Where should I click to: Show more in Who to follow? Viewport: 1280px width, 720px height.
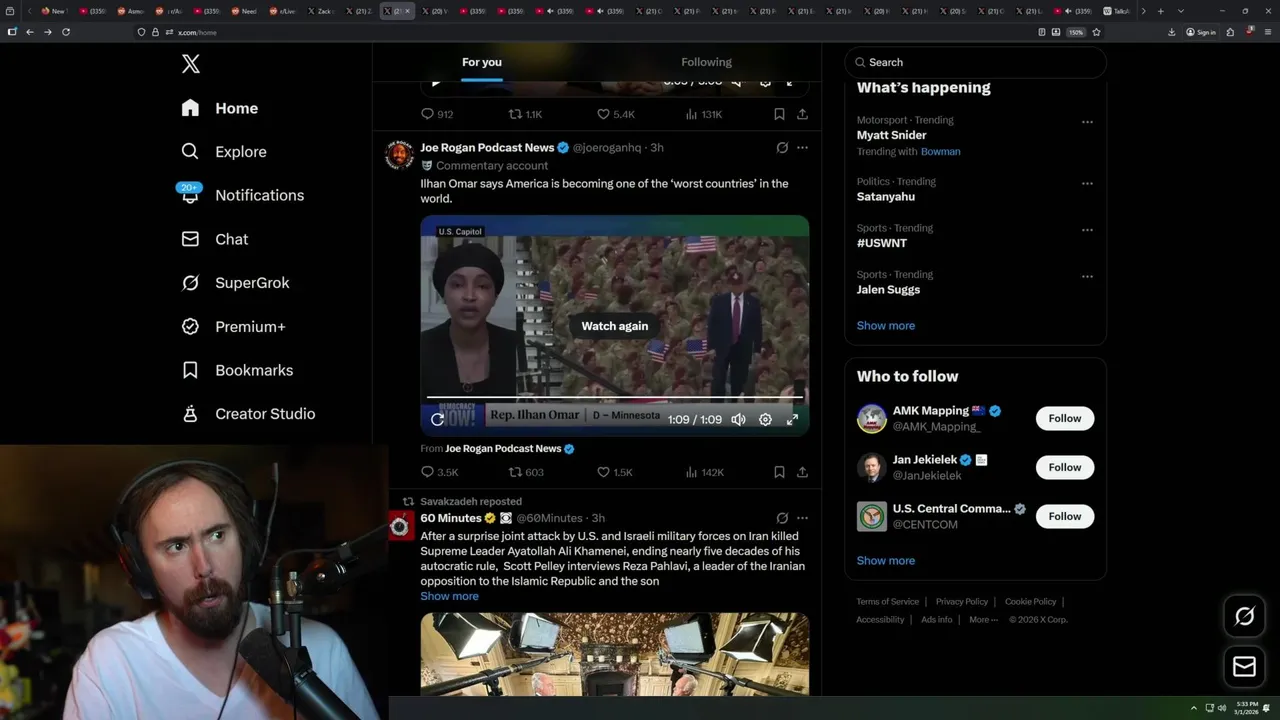pyautogui.click(x=886, y=561)
